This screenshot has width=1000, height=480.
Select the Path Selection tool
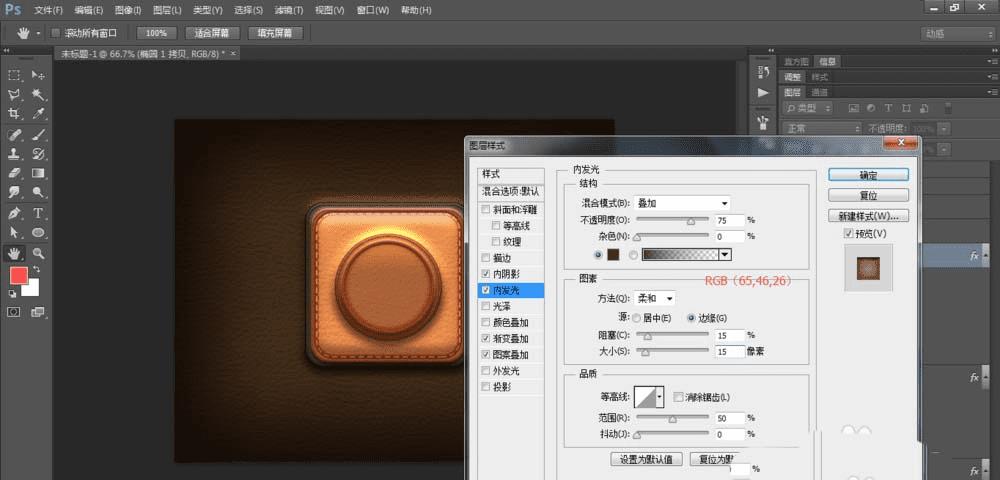pos(13,232)
